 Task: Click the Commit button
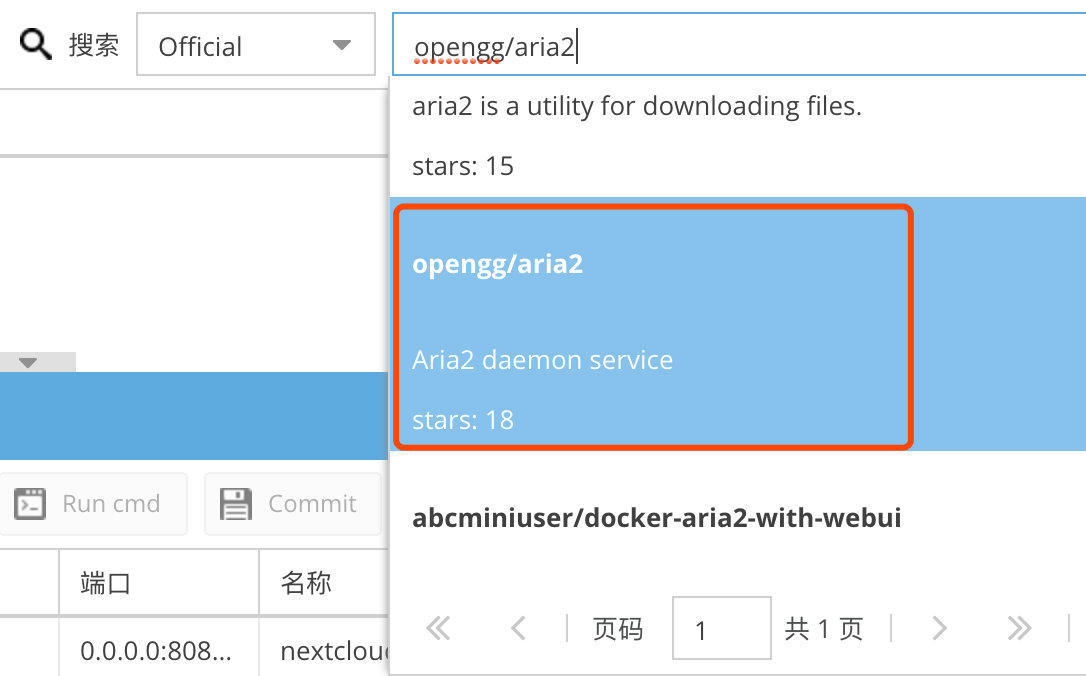coord(292,504)
